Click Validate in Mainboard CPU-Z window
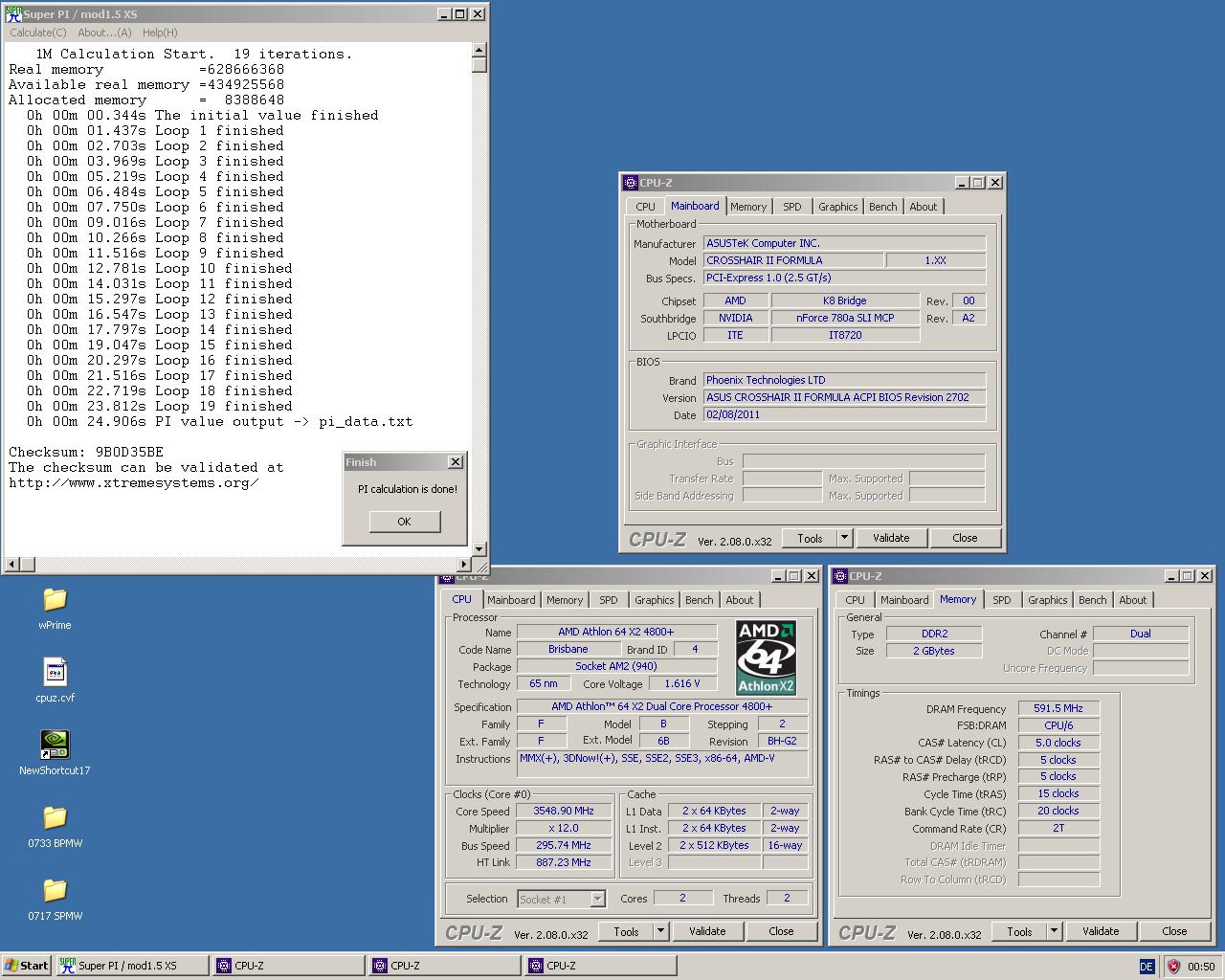This screenshot has width=1225, height=980. [x=891, y=538]
